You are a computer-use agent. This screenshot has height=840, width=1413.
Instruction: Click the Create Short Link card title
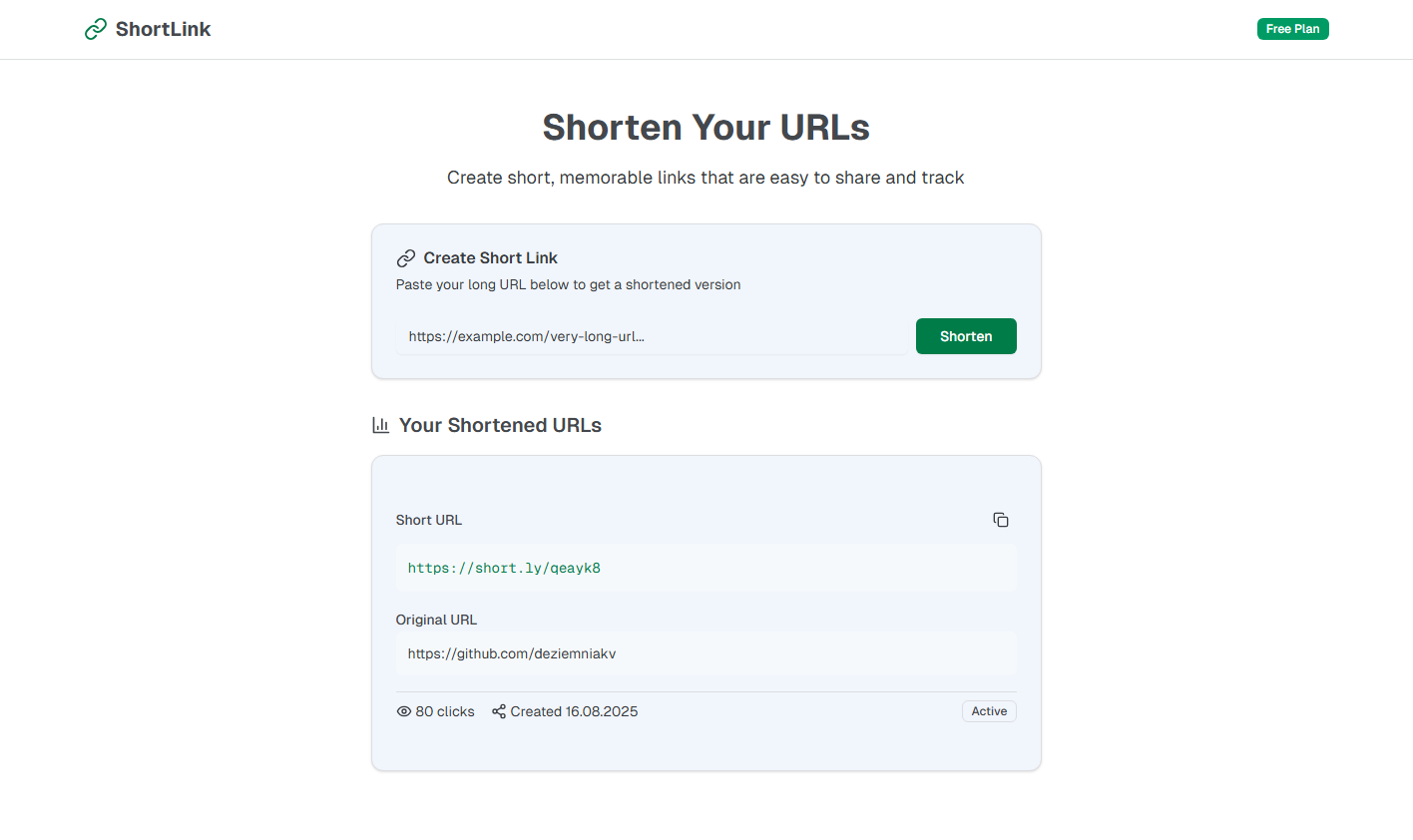490,258
